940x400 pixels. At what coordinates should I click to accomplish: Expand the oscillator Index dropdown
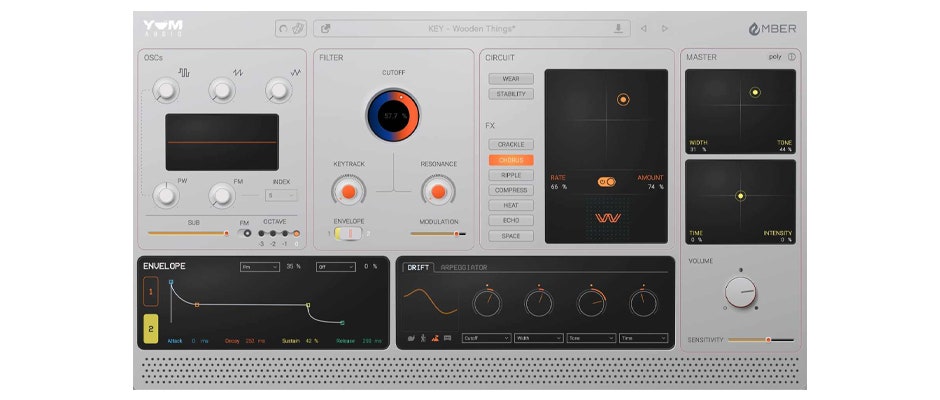click(281, 196)
